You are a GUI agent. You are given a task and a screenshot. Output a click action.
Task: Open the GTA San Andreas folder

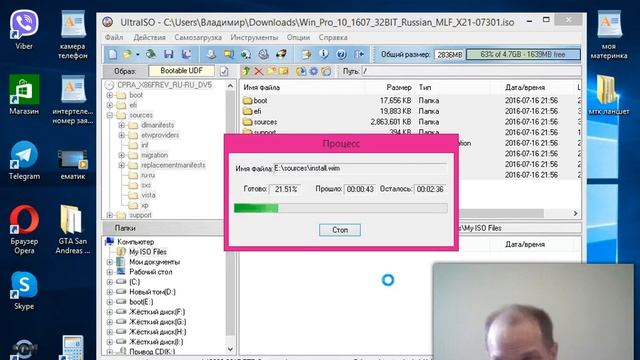pos(72,229)
